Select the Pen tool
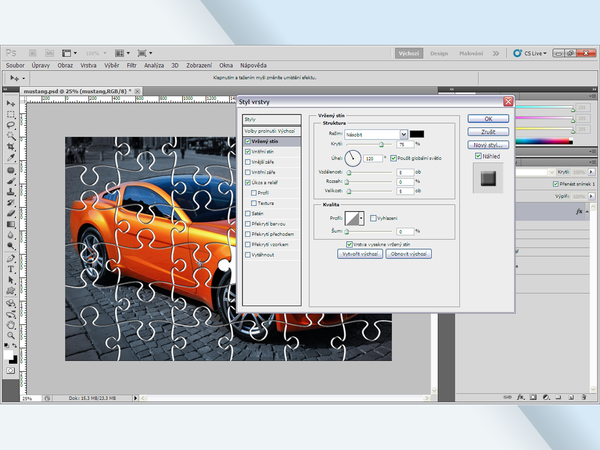Viewport: 600px width, 450px height. 10,258
